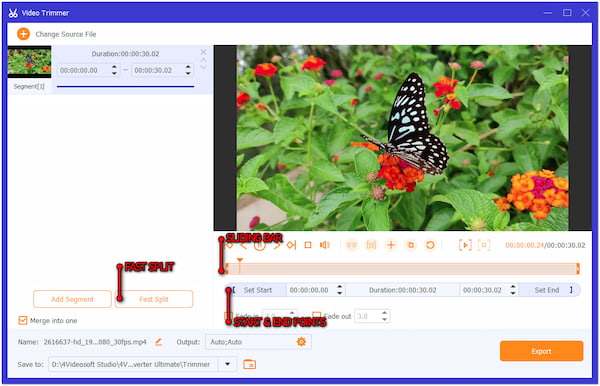Decrease the Set End time value
This screenshot has width=600, height=386.
pos(513,293)
